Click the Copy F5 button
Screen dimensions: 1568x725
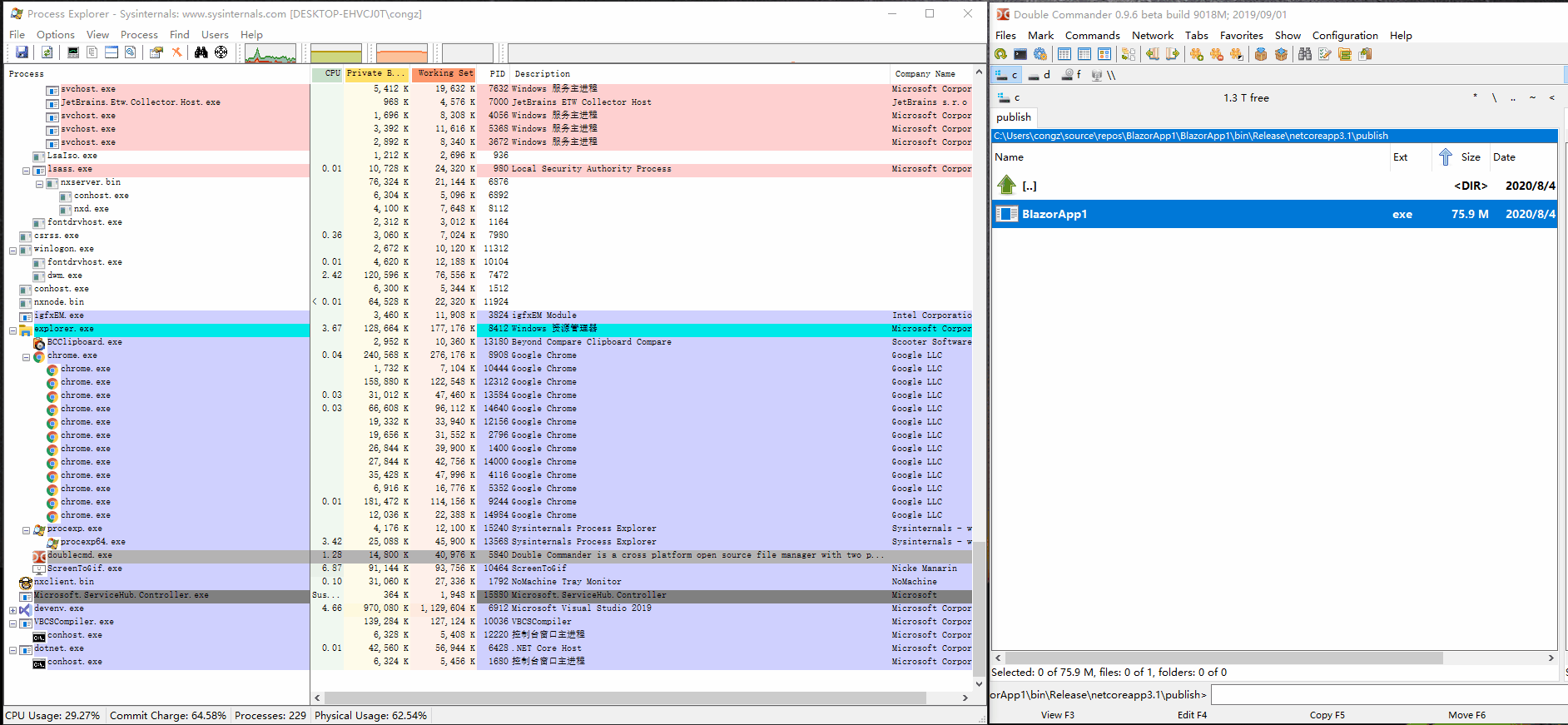[x=1327, y=715]
